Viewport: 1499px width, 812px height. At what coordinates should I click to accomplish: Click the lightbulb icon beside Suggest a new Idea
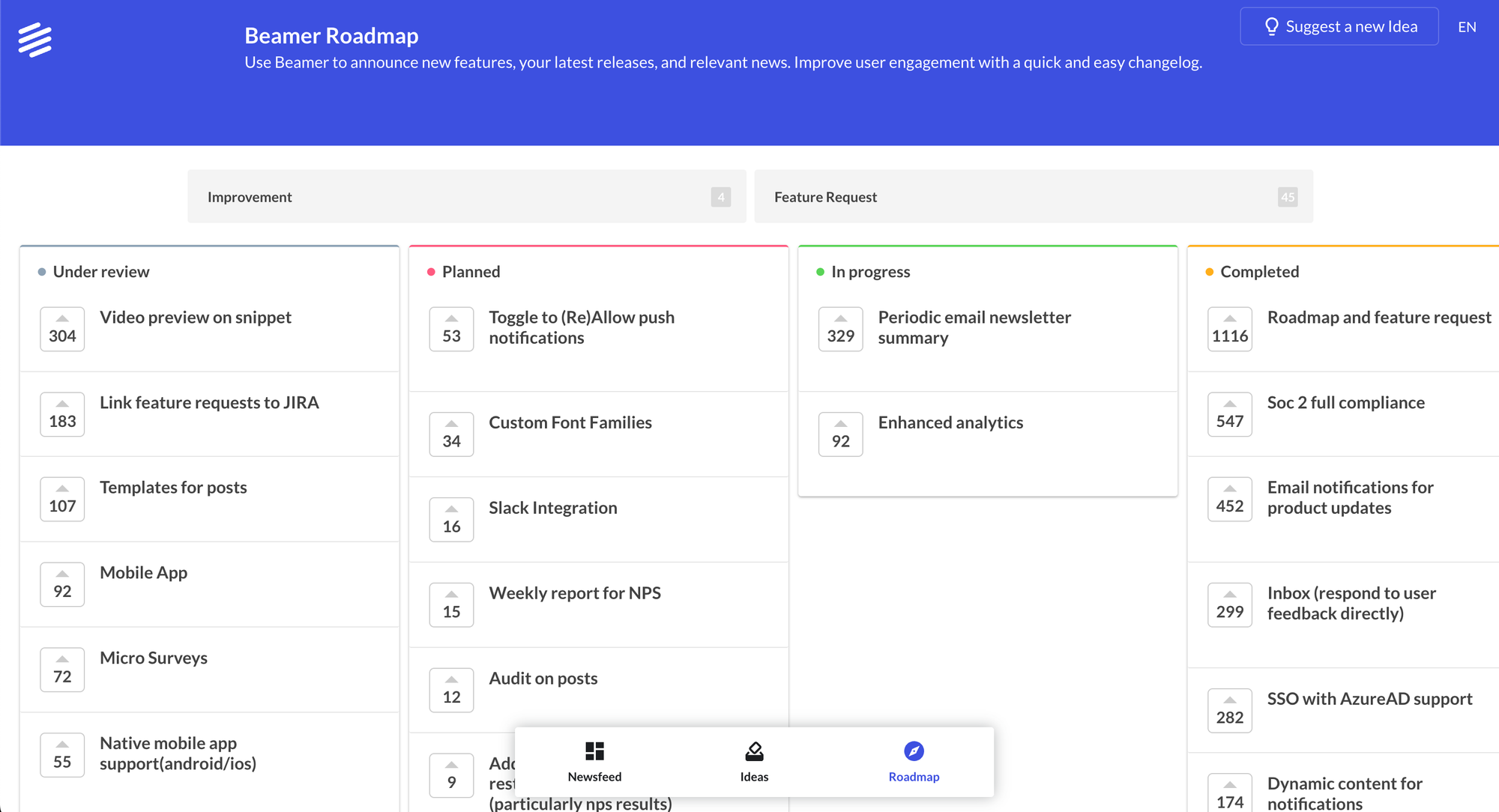point(1270,26)
